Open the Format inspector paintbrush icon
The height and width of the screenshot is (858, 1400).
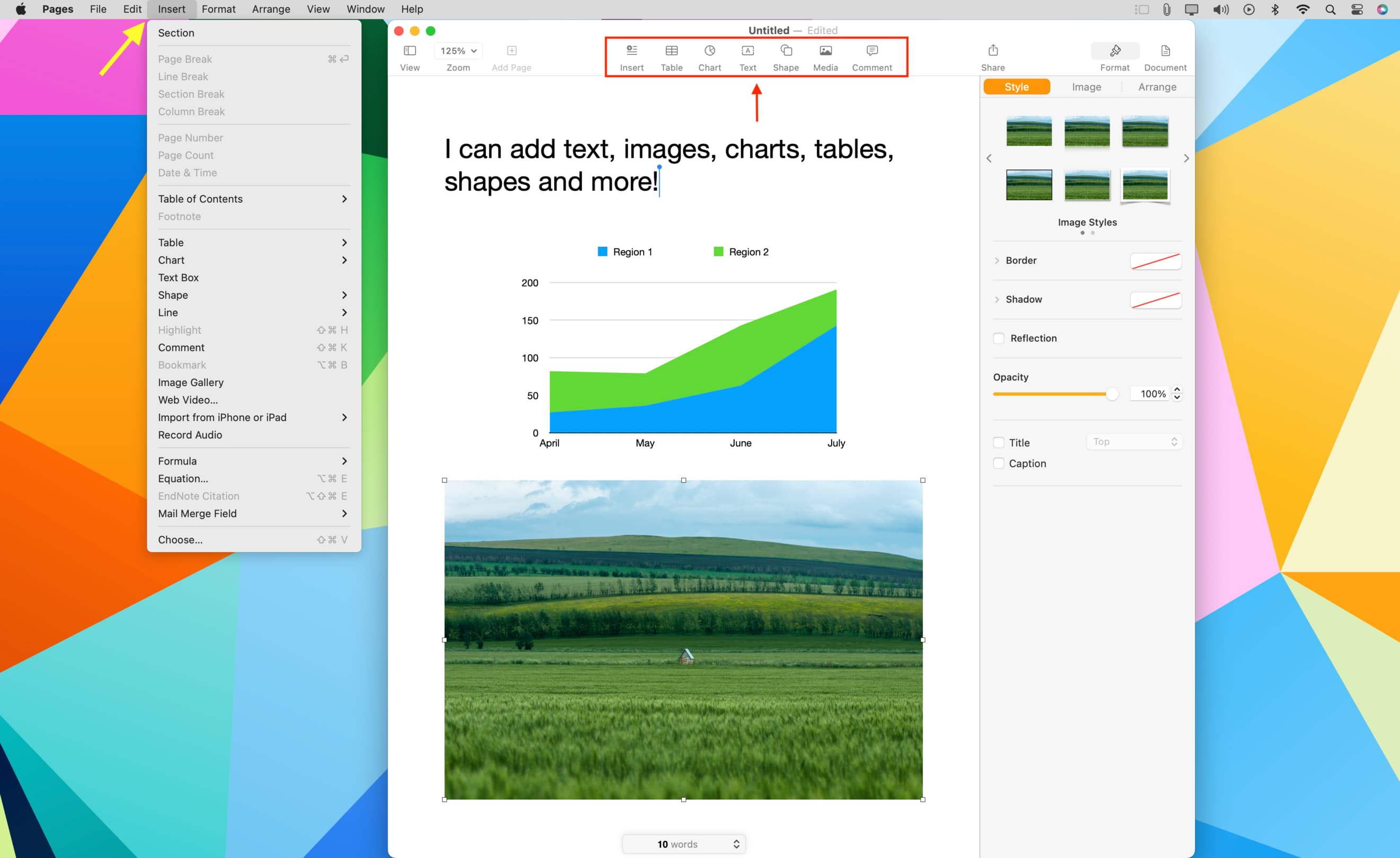coord(1115,50)
